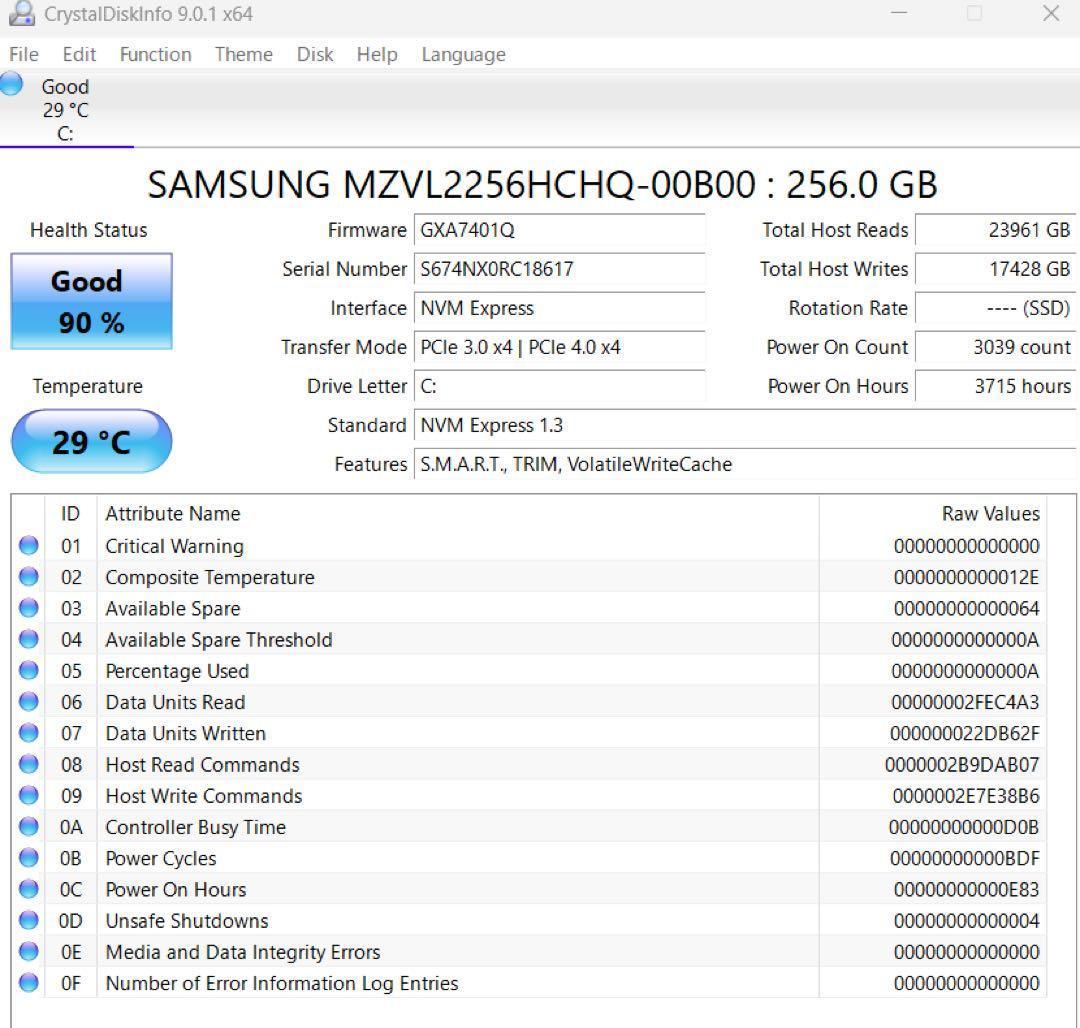This screenshot has width=1080, height=1028.
Task: Click the status icon beside Host Read Commands
Action: [29, 764]
